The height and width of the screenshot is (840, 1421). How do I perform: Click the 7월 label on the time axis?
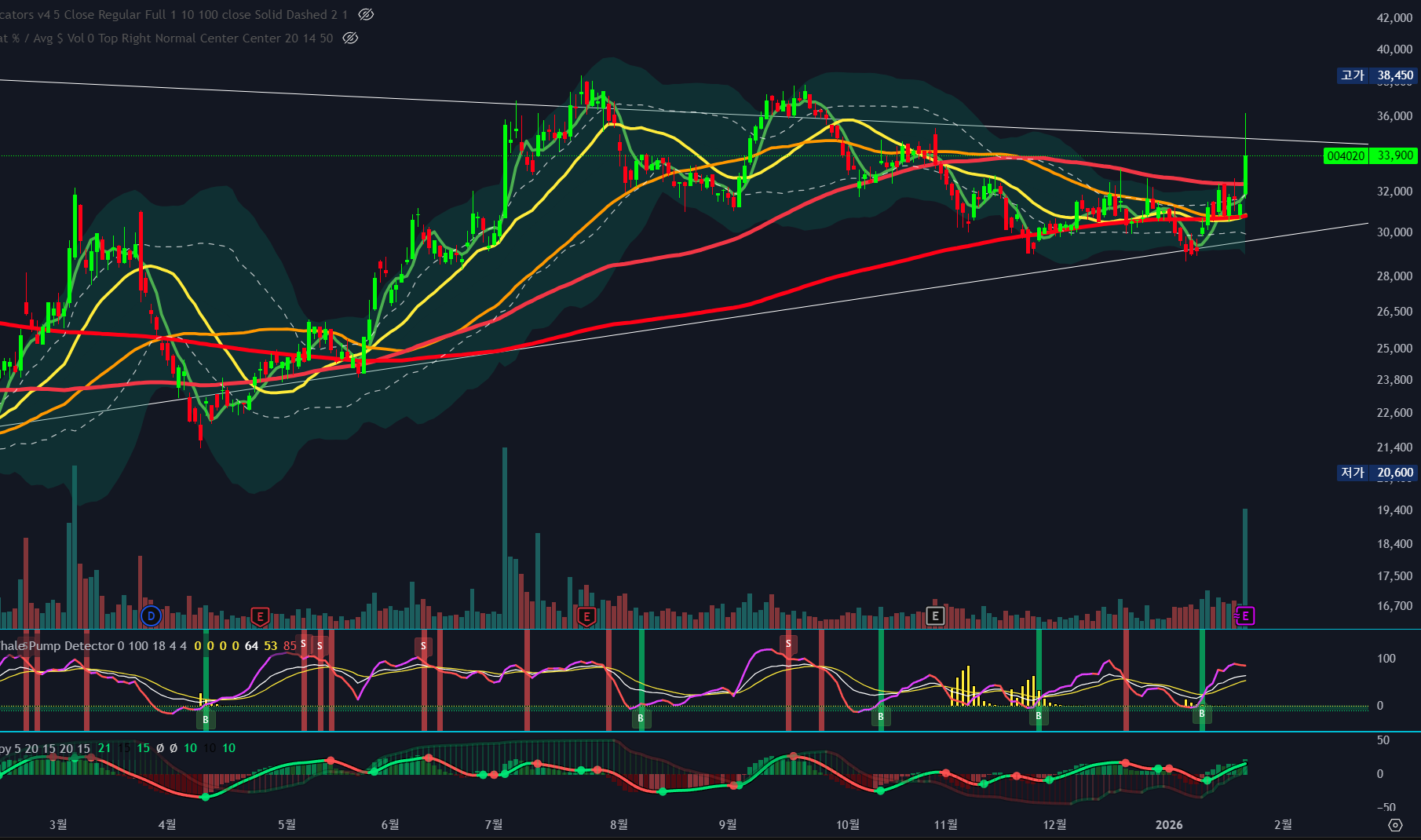494,824
